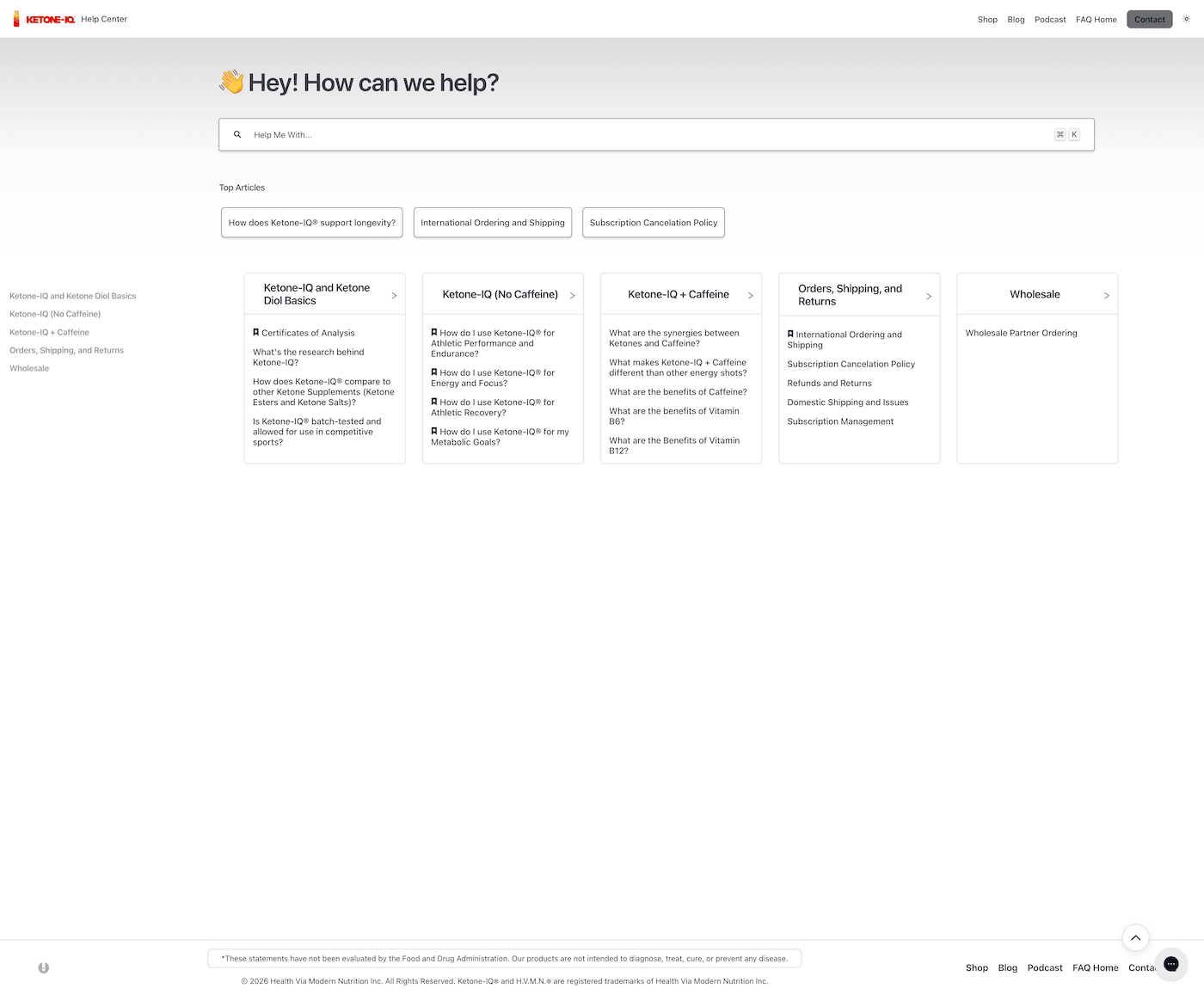Screen dimensions: 1204x995
Task: Expand the Wholesale card chevron
Action: 1107,295
